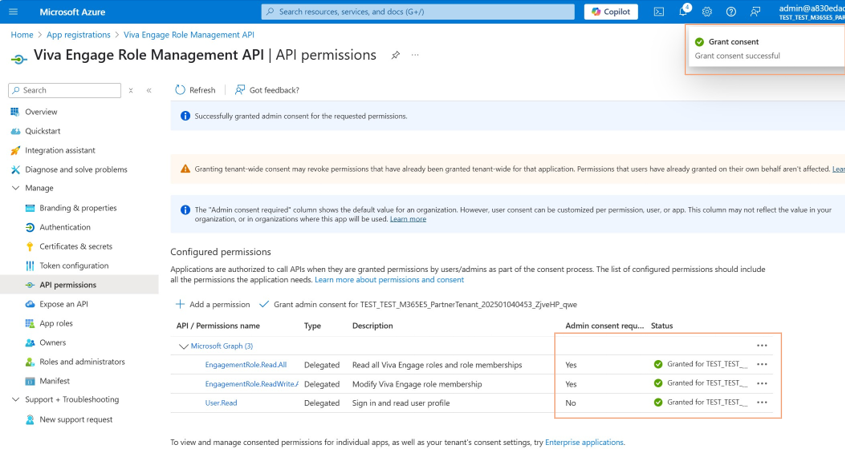Select API permissions in sidebar
This screenshot has width=845, height=453.
point(67,285)
